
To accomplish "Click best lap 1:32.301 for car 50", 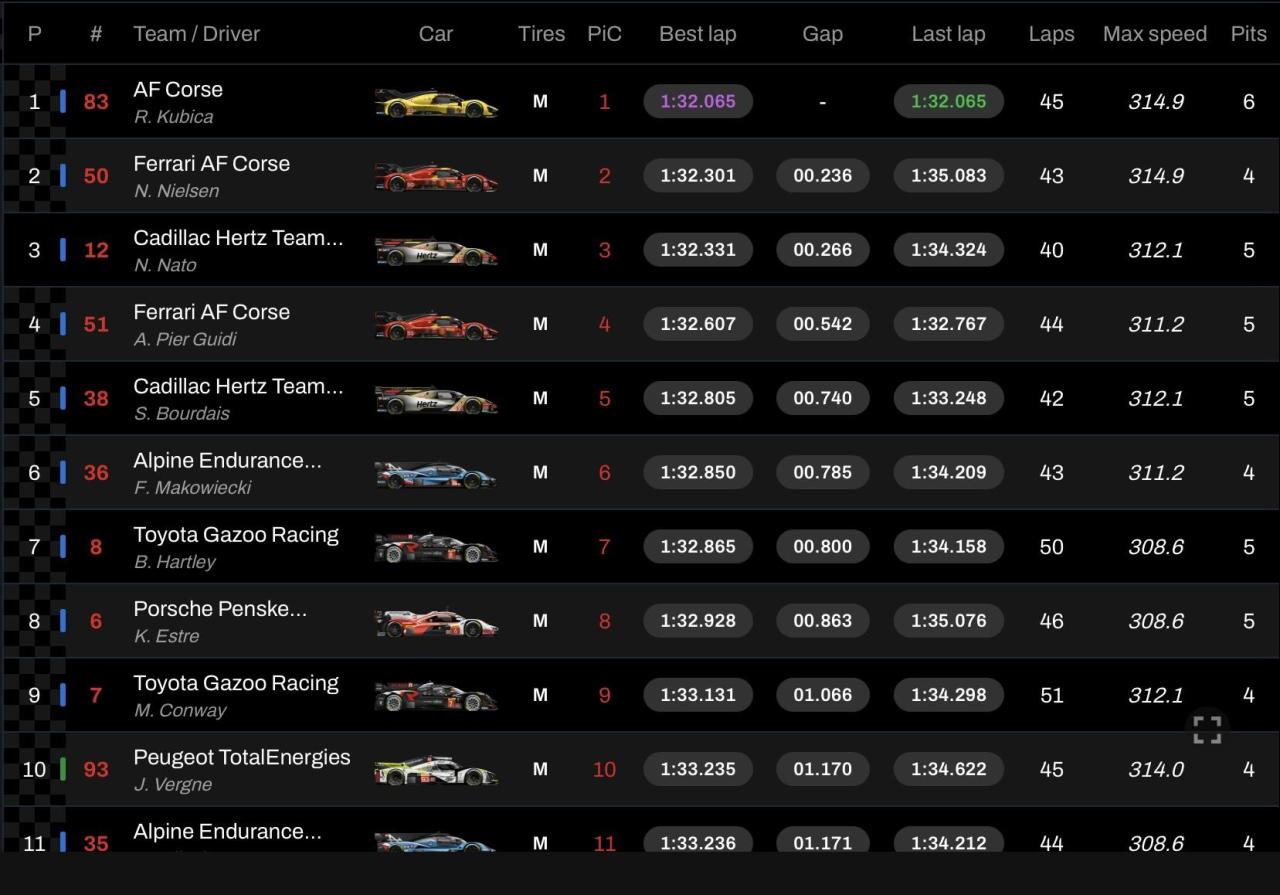I will pos(698,175).
